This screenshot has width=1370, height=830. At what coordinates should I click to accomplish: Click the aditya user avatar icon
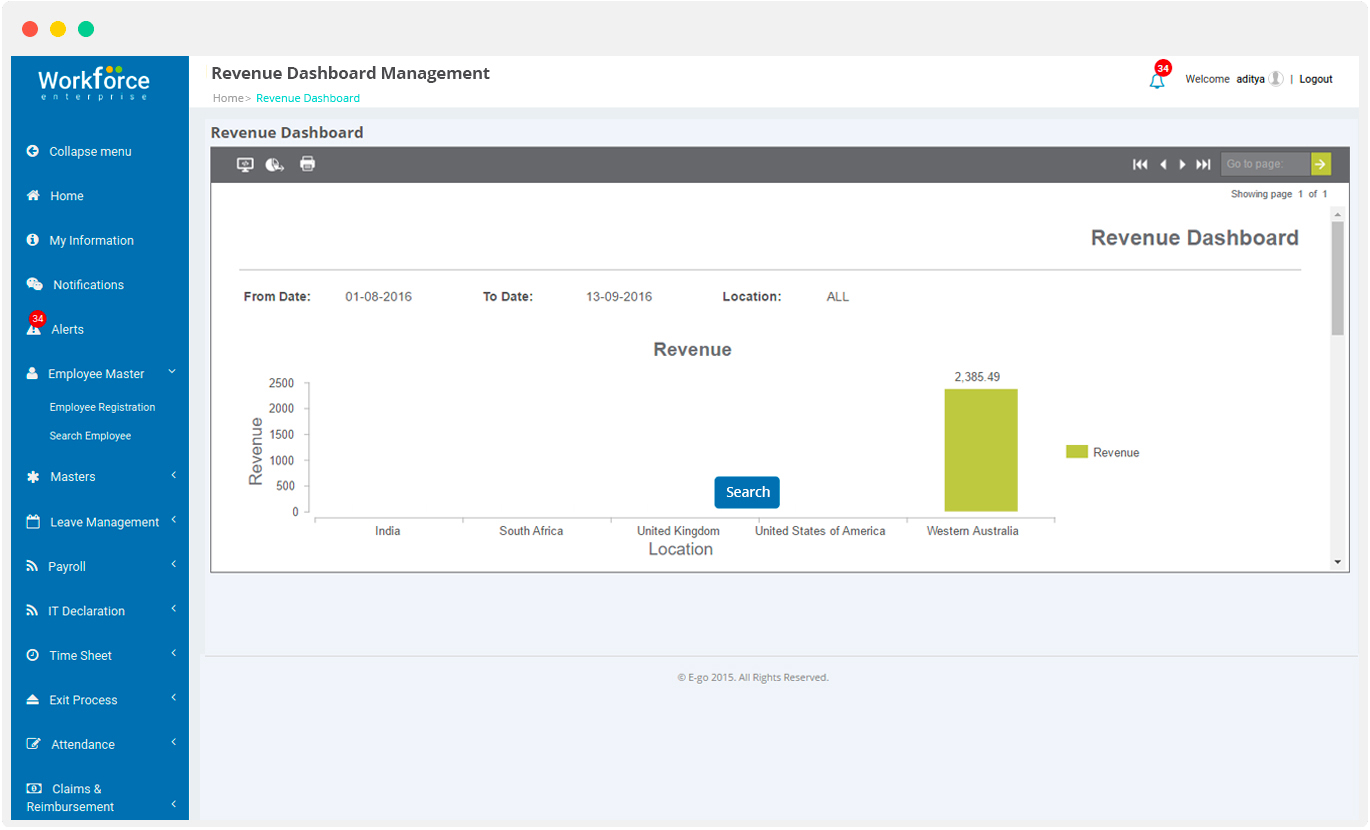[x=1276, y=78]
